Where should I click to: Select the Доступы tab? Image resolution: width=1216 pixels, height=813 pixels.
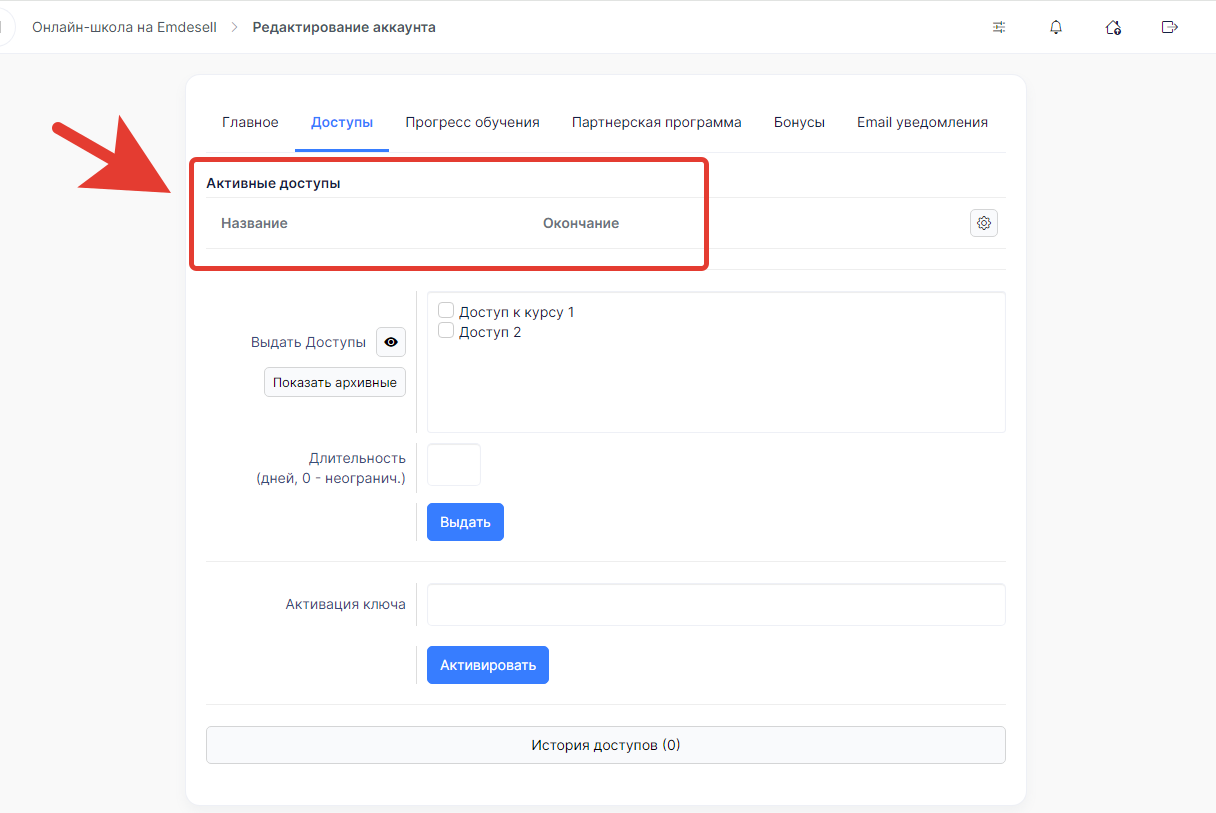(x=342, y=122)
